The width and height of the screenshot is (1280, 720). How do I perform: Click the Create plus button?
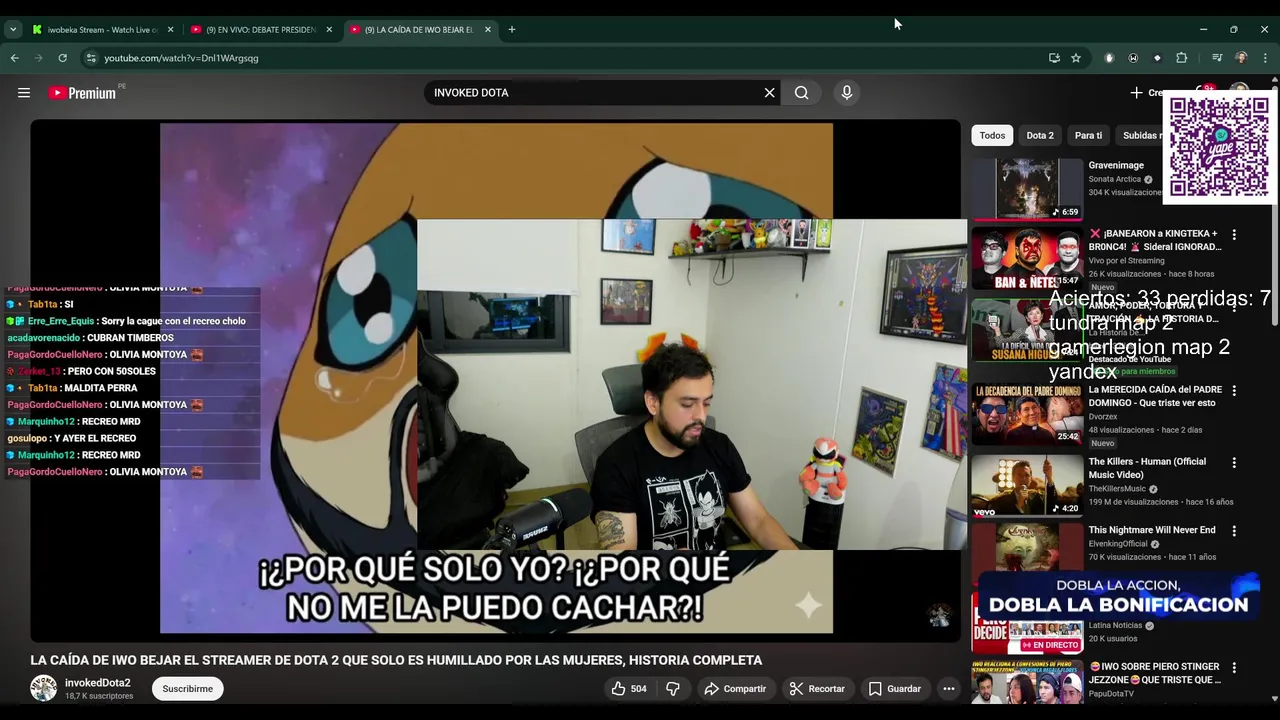pos(1146,93)
